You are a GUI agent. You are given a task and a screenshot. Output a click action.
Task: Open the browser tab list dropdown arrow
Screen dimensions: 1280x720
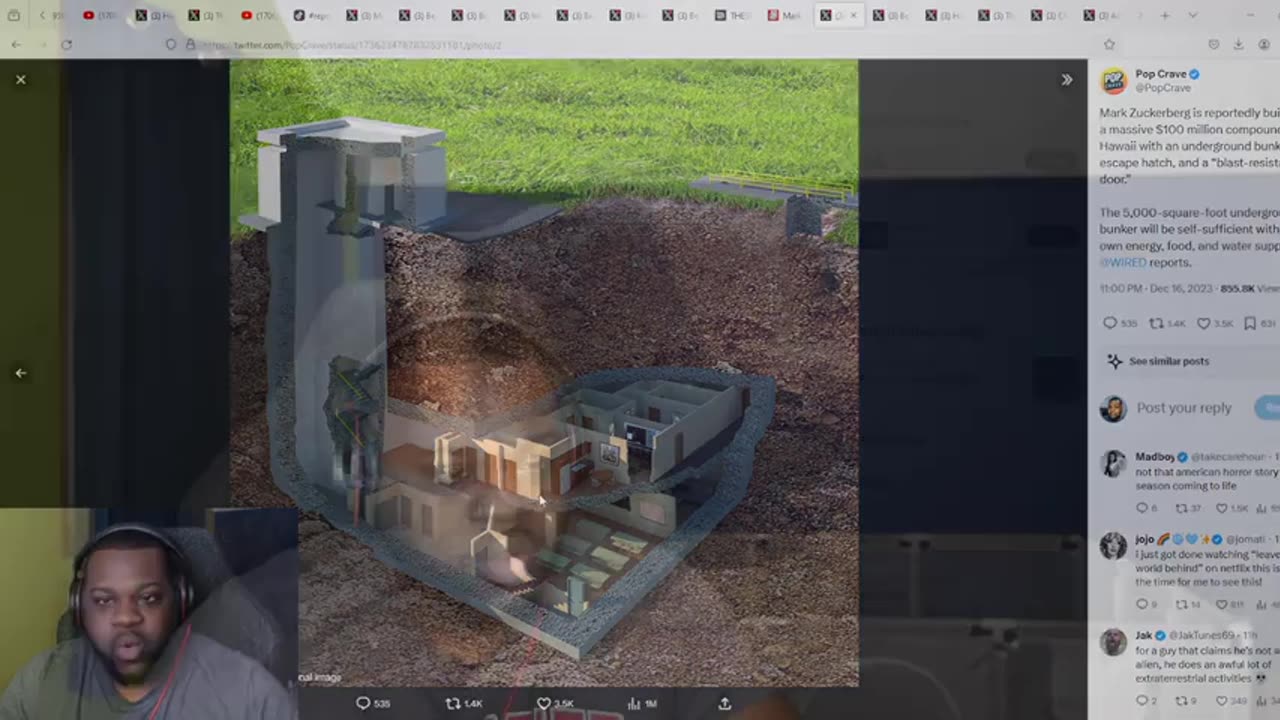click(1193, 16)
